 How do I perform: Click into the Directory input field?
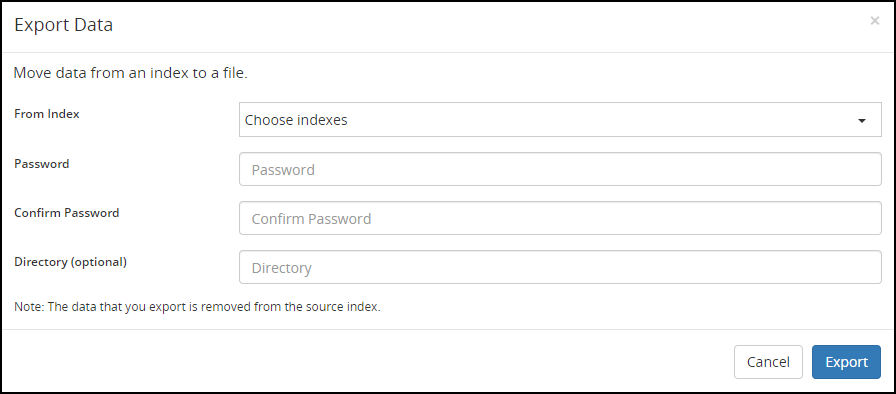pos(560,267)
